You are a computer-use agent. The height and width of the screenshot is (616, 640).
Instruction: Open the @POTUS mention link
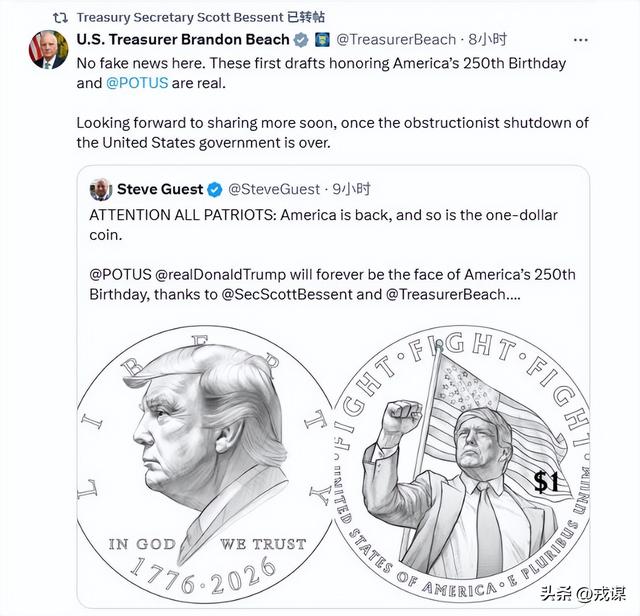(137, 83)
